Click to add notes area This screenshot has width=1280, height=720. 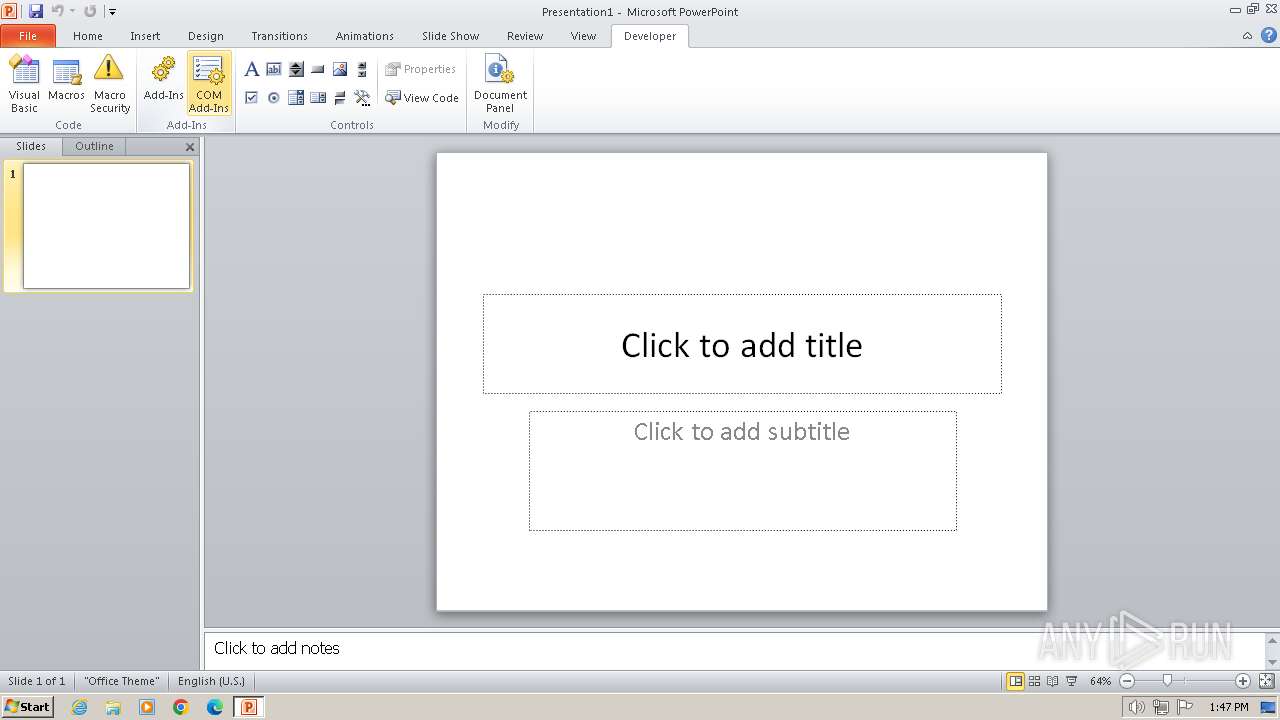click(x=735, y=649)
